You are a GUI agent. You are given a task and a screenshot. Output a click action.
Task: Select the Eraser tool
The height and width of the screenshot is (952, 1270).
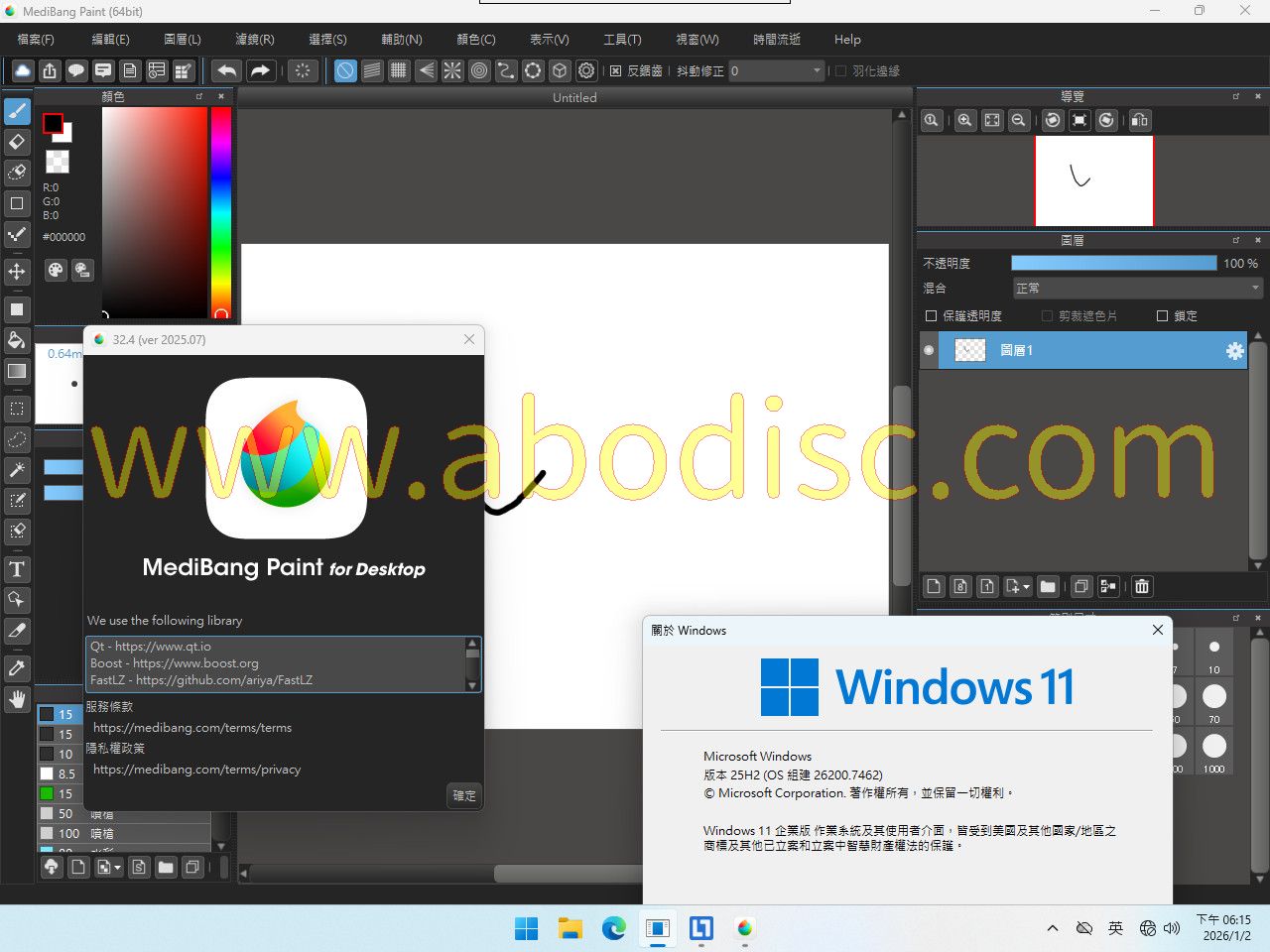(17, 142)
